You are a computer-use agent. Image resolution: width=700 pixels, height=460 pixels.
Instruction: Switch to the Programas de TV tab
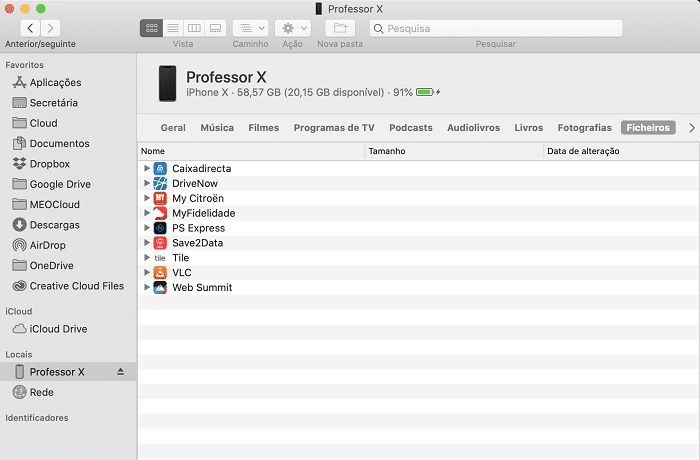tap(334, 128)
